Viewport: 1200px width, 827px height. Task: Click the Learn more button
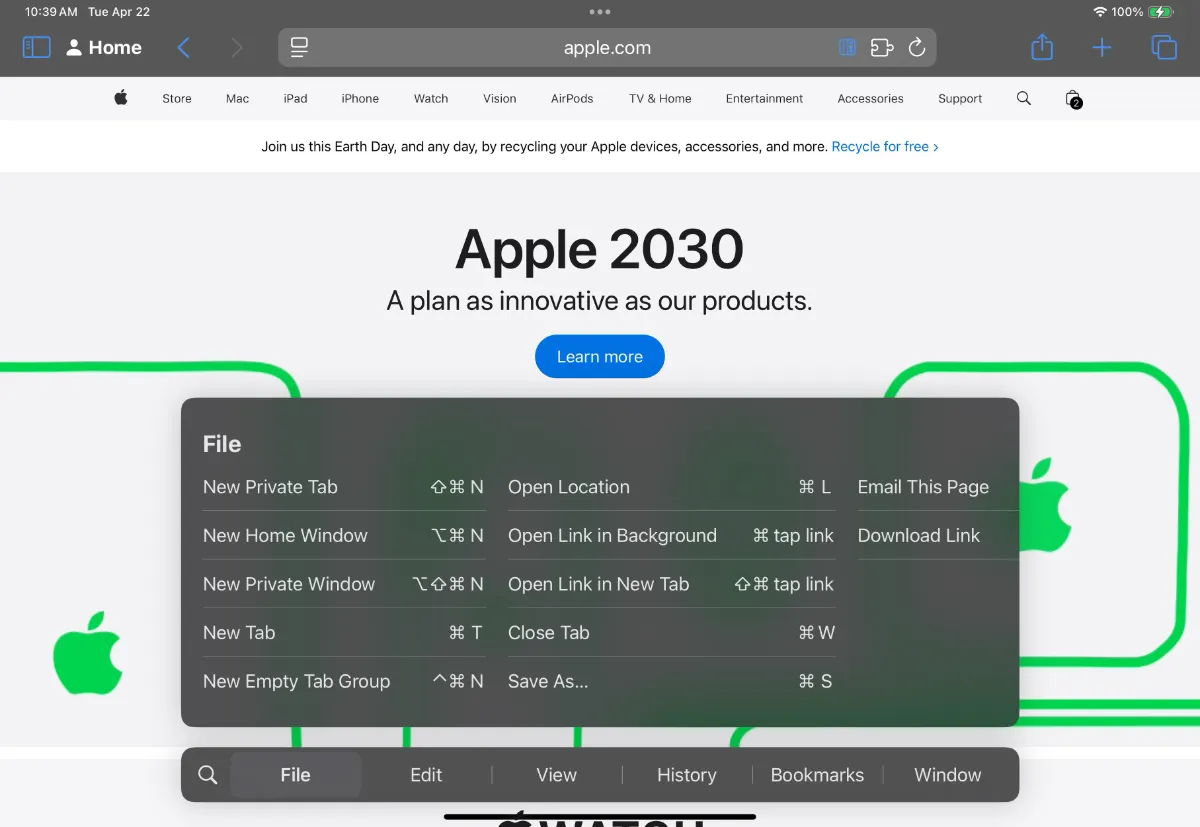(600, 356)
